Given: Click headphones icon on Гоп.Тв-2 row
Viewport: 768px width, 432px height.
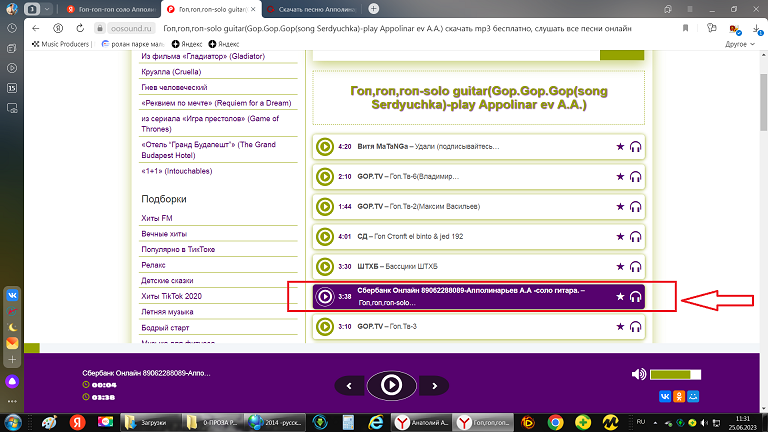Looking at the screenshot, I should [635, 207].
